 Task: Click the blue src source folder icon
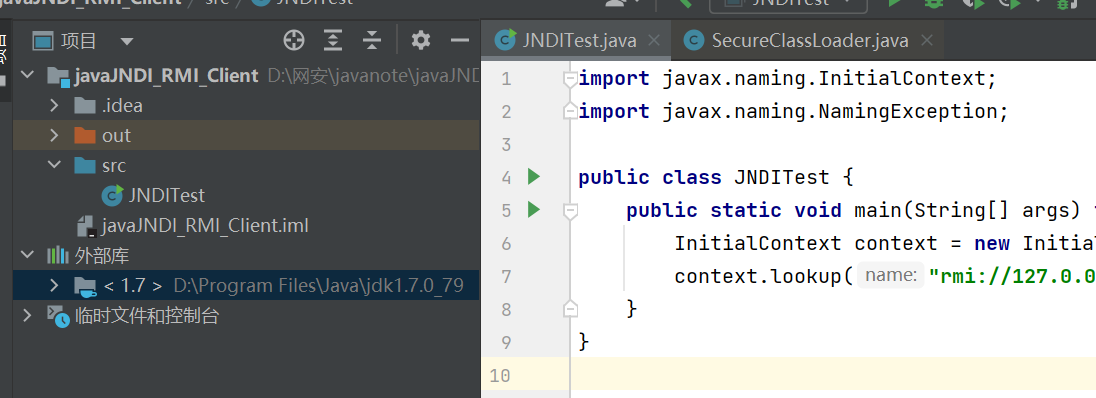(85, 166)
